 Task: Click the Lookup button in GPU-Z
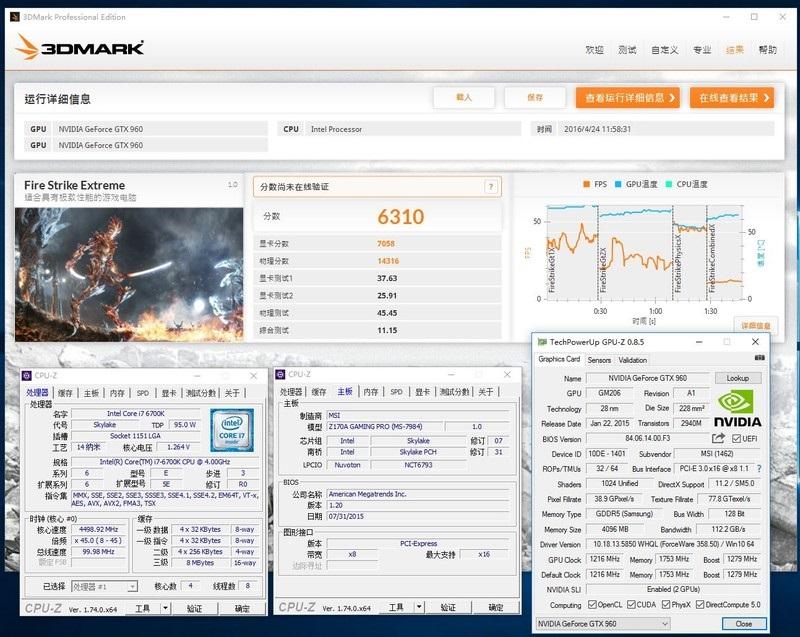tap(738, 378)
